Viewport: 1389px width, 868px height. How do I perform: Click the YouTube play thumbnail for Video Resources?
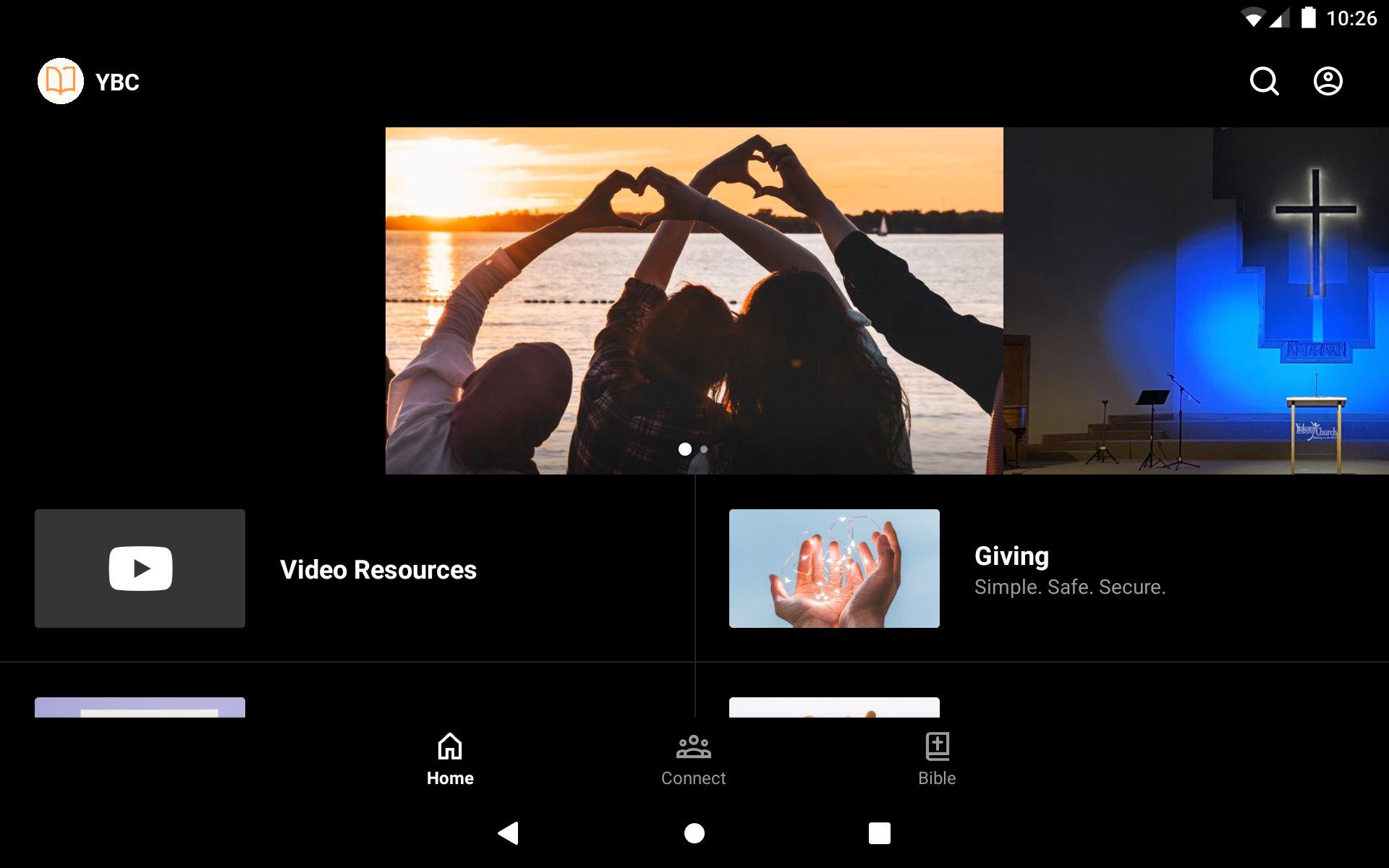(x=140, y=569)
